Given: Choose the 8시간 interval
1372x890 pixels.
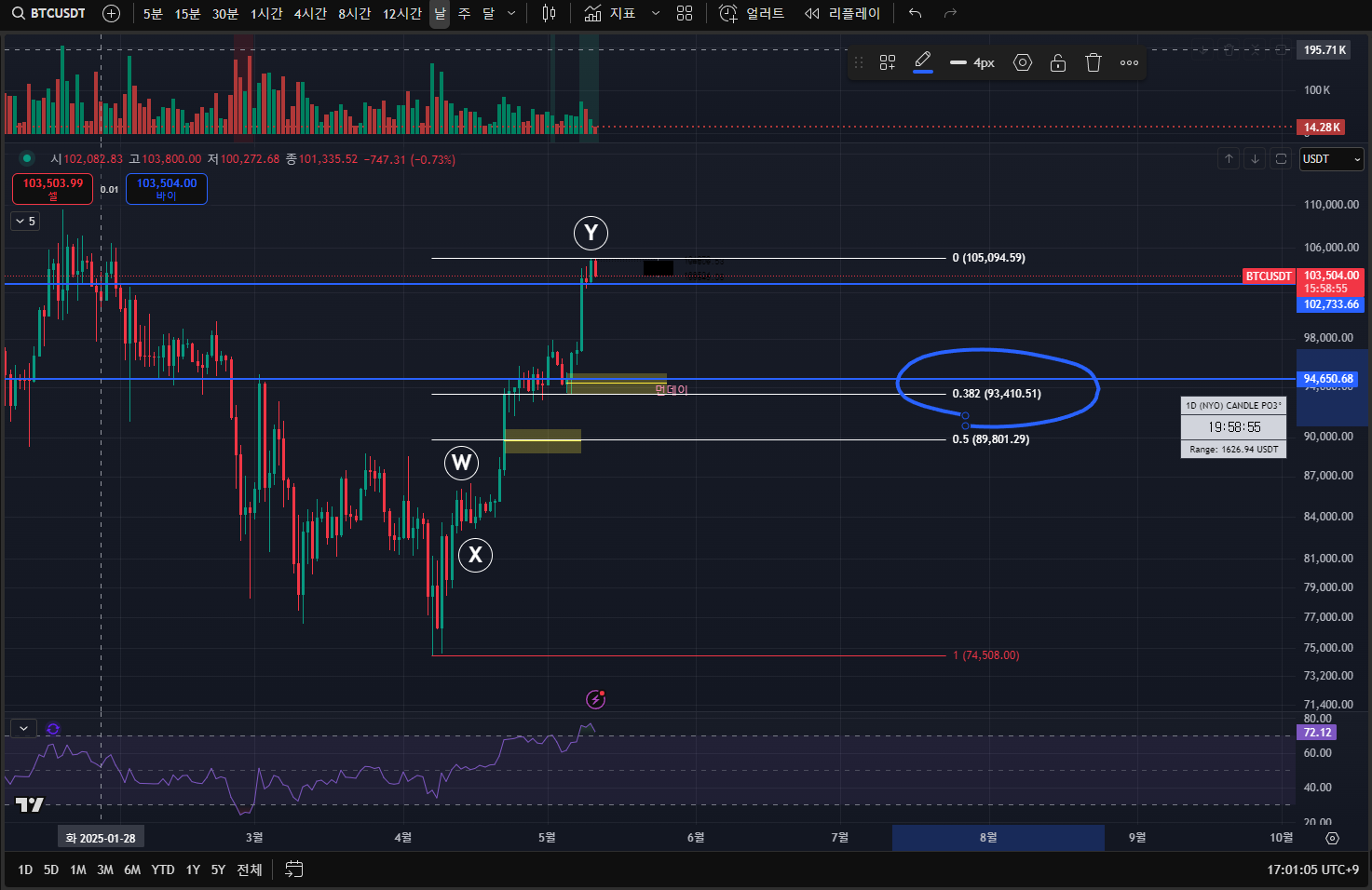Looking at the screenshot, I should 354,13.
